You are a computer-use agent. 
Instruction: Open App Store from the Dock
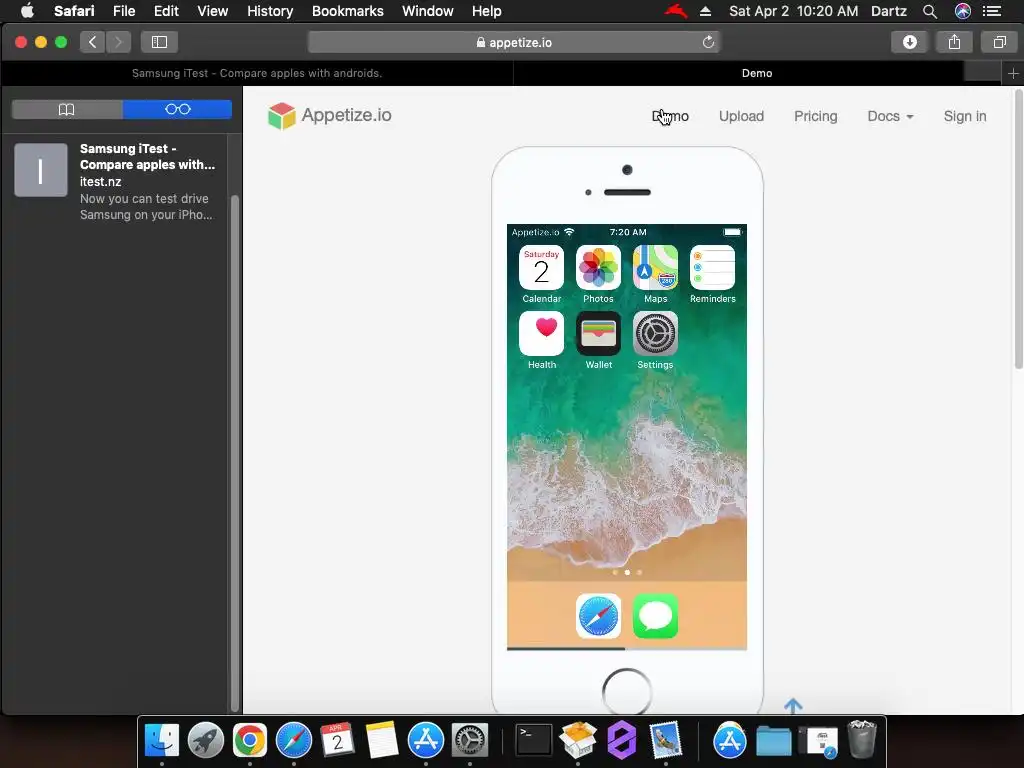(x=426, y=741)
